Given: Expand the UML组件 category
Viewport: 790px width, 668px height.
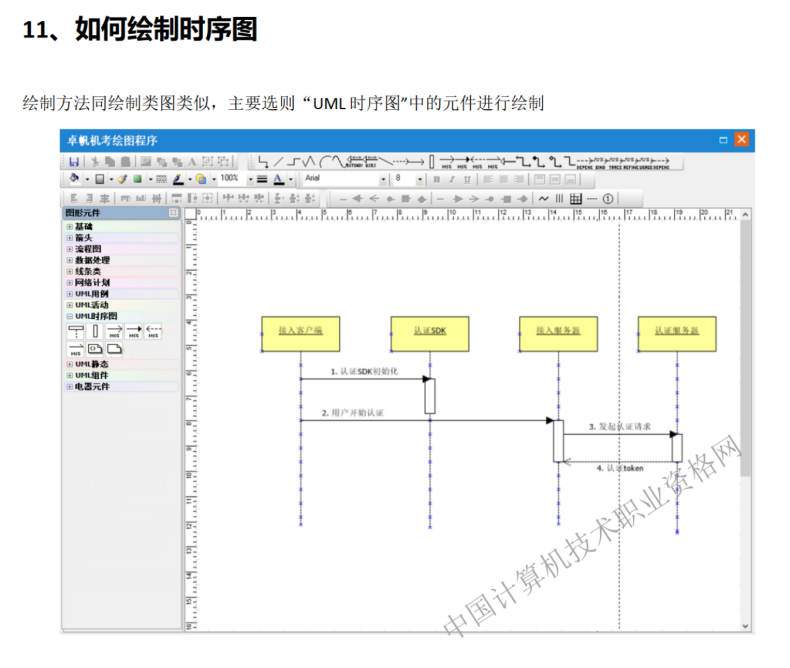Looking at the screenshot, I should [70, 375].
